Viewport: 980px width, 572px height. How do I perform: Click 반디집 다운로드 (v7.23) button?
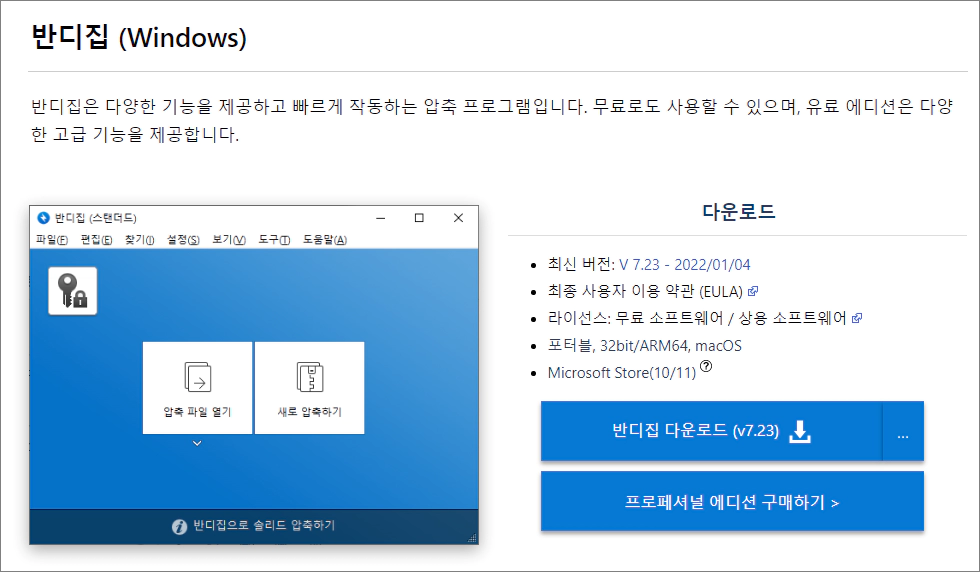[711, 431]
